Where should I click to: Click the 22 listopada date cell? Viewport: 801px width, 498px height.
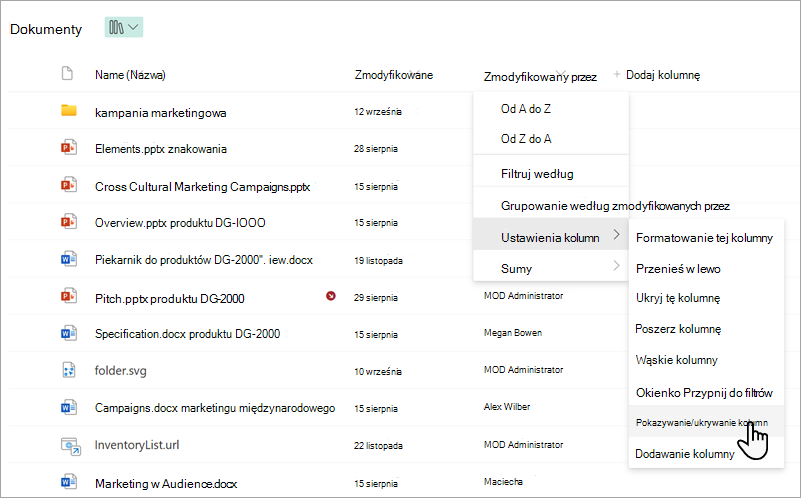click(x=379, y=446)
